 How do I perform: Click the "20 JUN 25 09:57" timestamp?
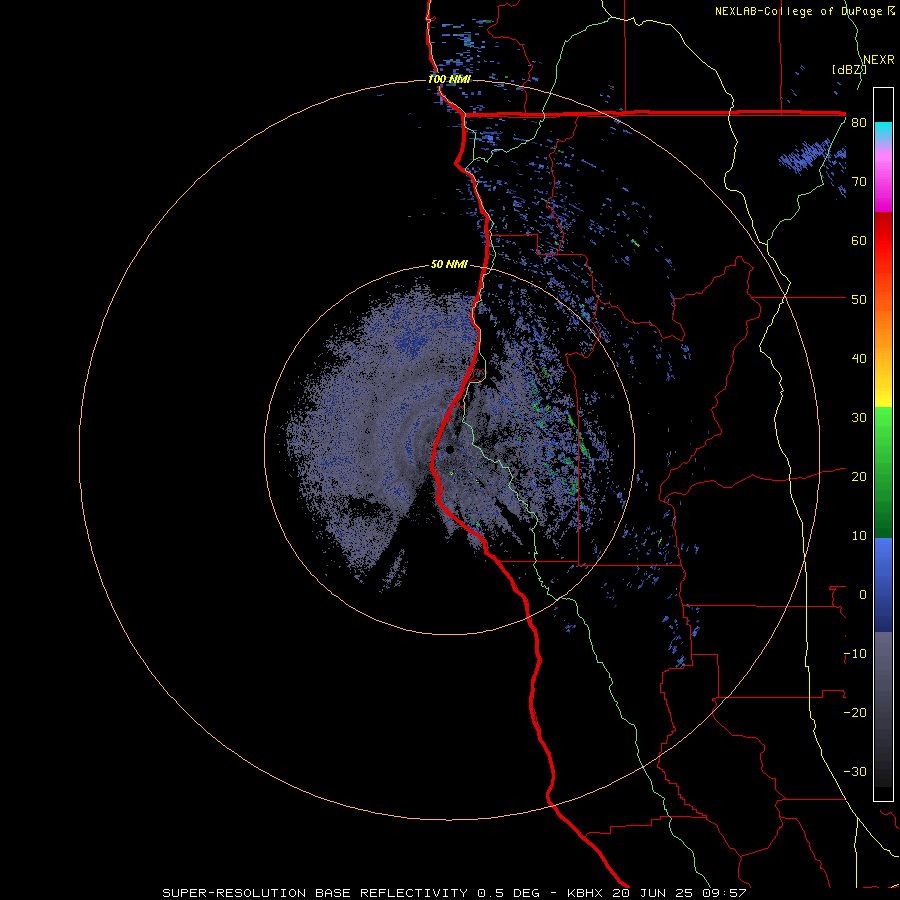680,893
